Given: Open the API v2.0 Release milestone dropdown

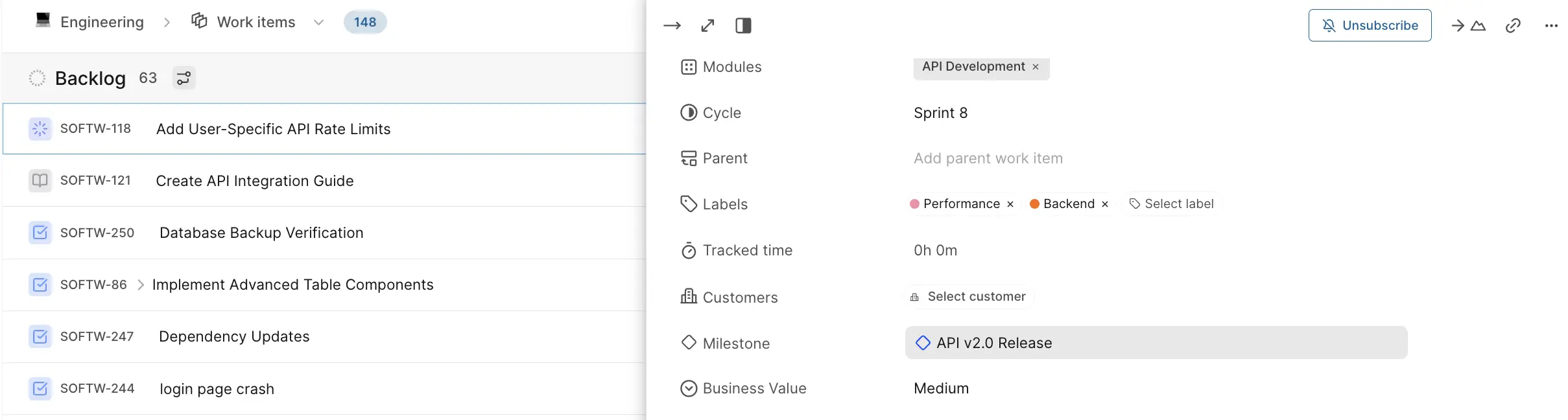Looking at the screenshot, I should pos(1156,343).
